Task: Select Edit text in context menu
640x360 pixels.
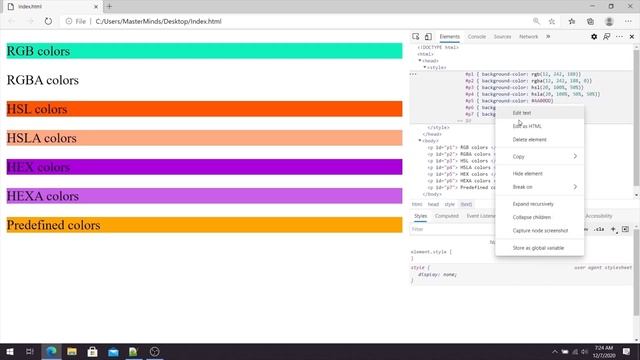Action: 540,113
